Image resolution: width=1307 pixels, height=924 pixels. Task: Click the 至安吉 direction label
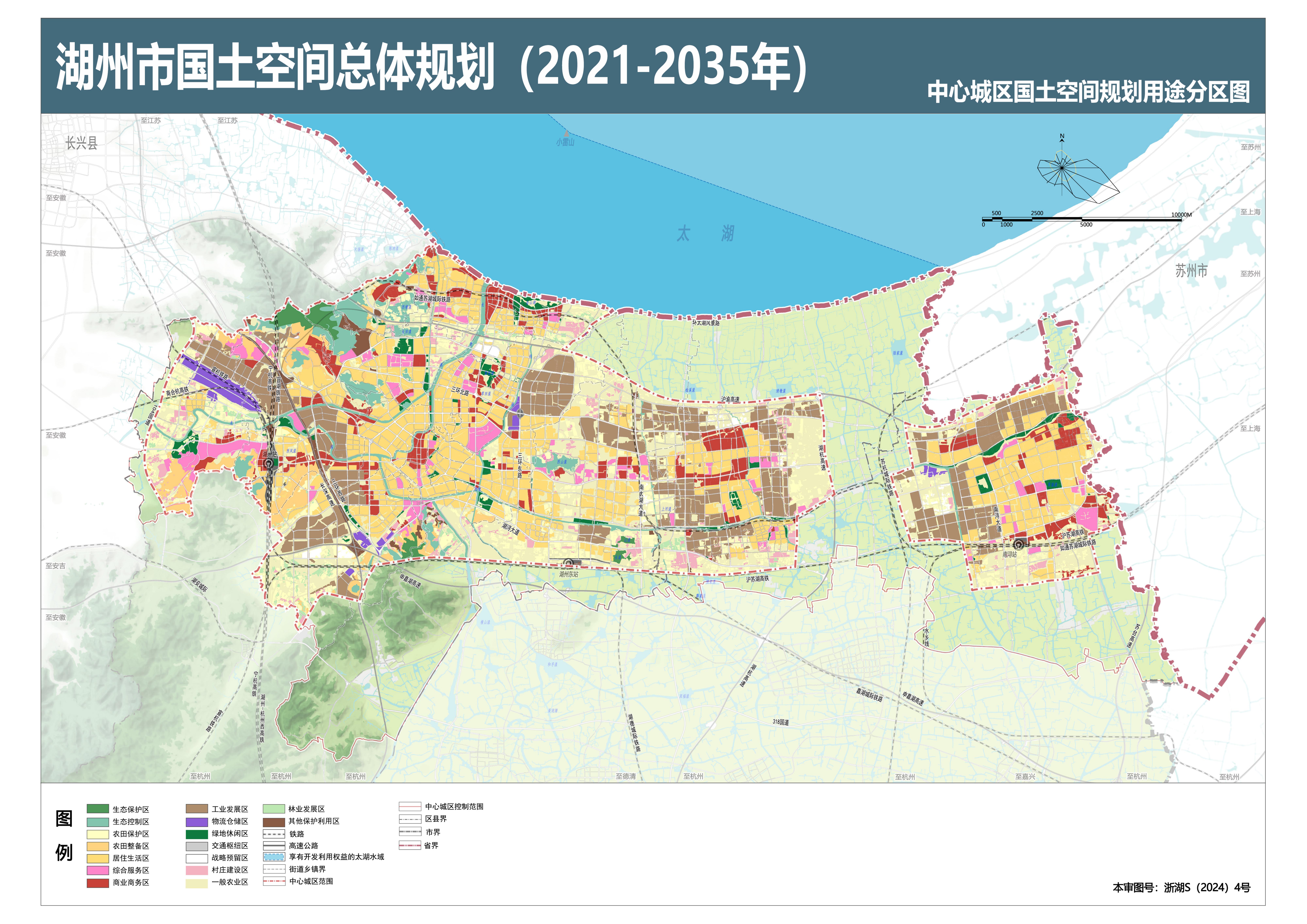point(56,566)
